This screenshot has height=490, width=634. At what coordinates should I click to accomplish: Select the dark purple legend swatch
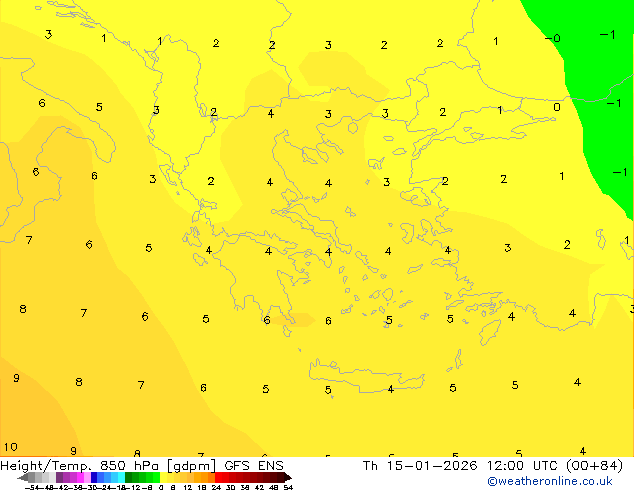(59, 477)
